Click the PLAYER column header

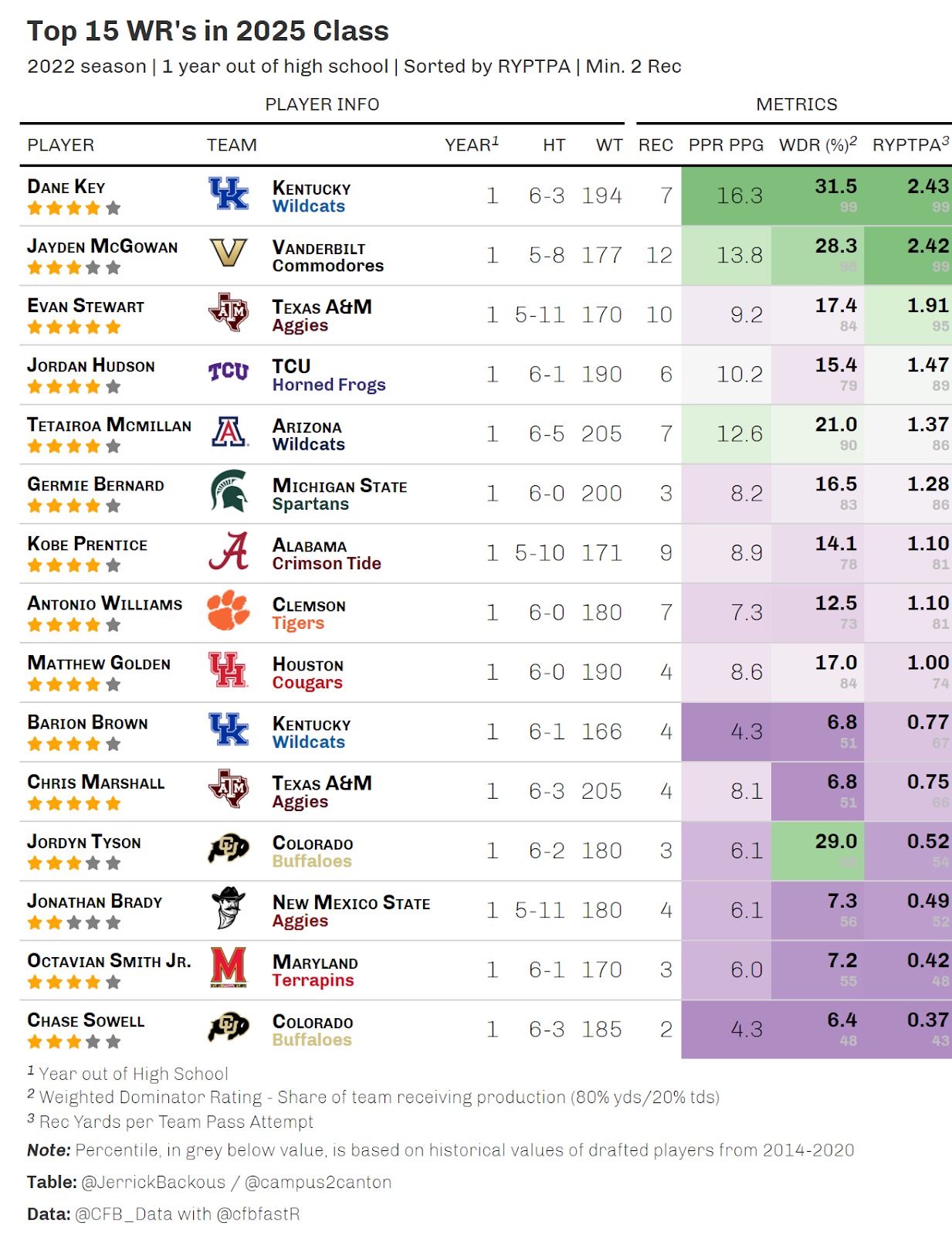[61, 145]
